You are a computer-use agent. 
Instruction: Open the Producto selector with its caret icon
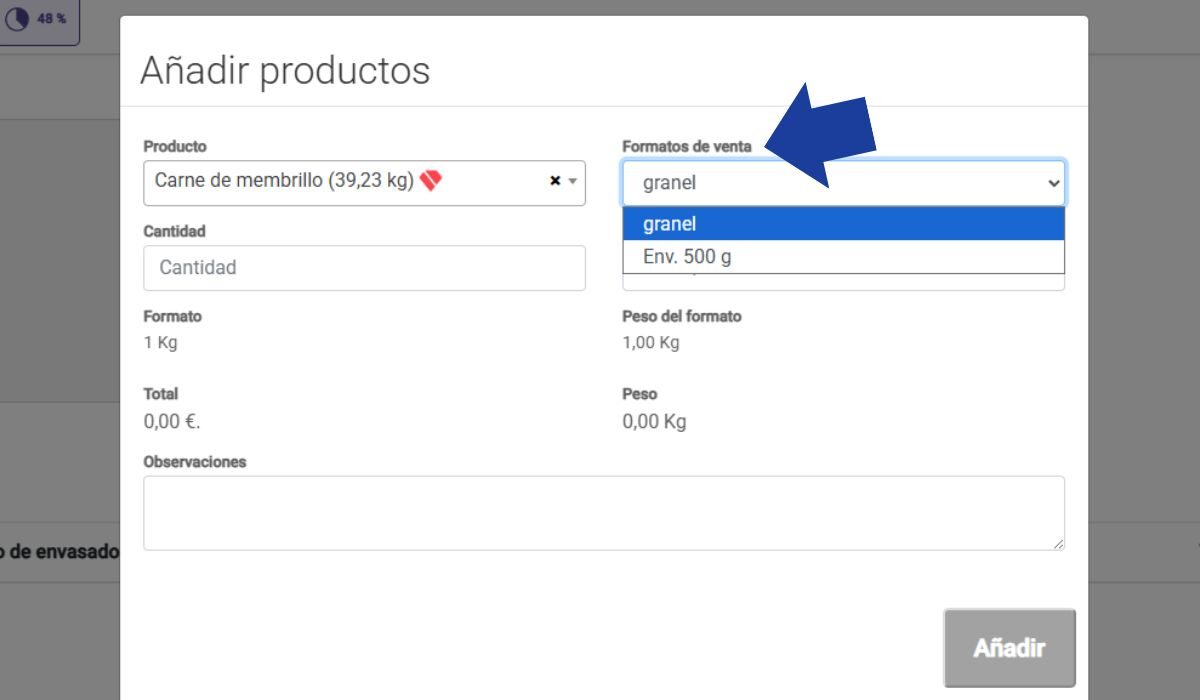[x=570, y=183]
